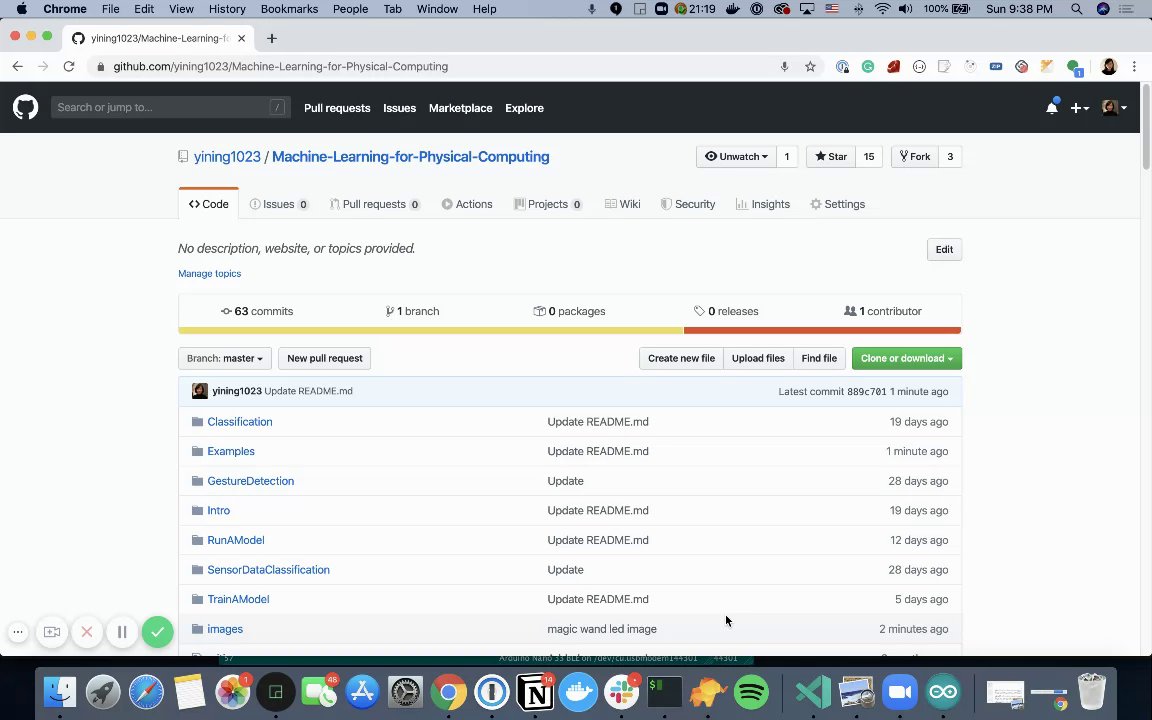Open the Actions tab
1152x720 pixels.
click(467, 204)
